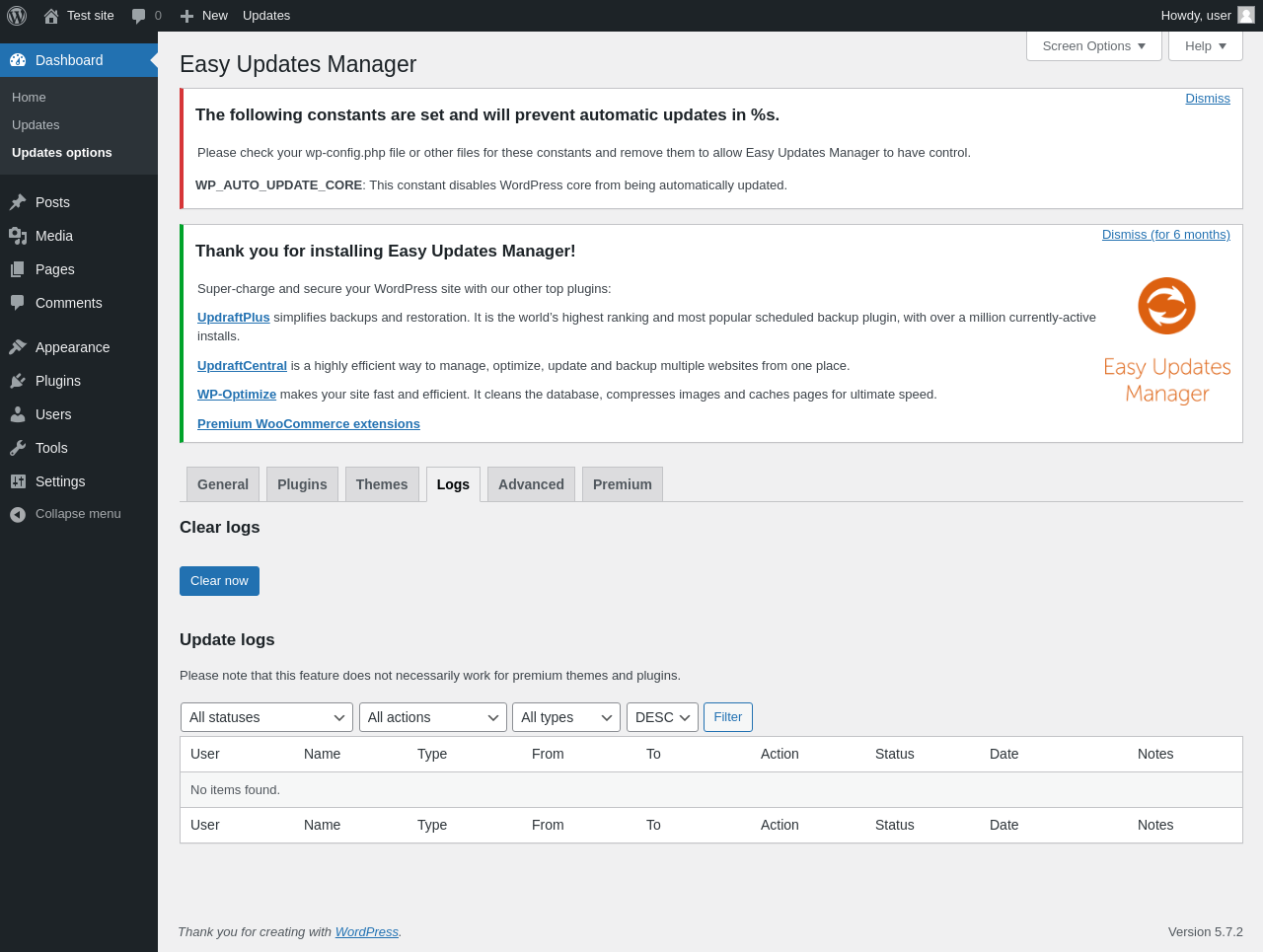Image resolution: width=1263 pixels, height=952 pixels.
Task: Click the Posts pushpin icon
Action: (18, 202)
